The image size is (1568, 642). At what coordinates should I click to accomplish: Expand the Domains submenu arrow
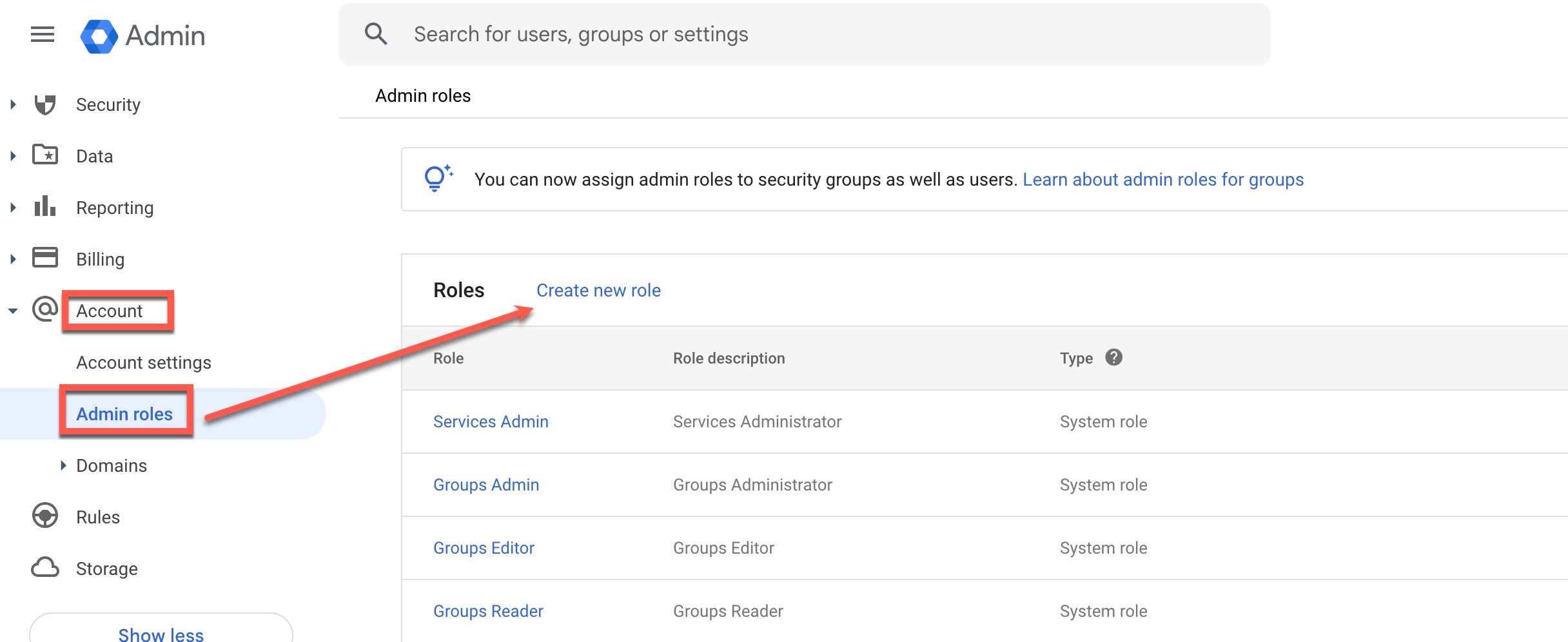pos(63,465)
